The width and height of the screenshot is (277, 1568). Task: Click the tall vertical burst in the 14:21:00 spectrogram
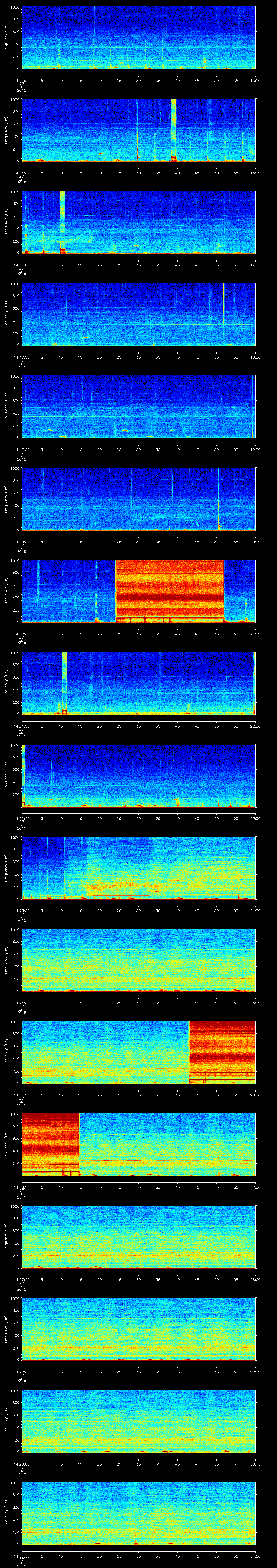tap(65, 682)
